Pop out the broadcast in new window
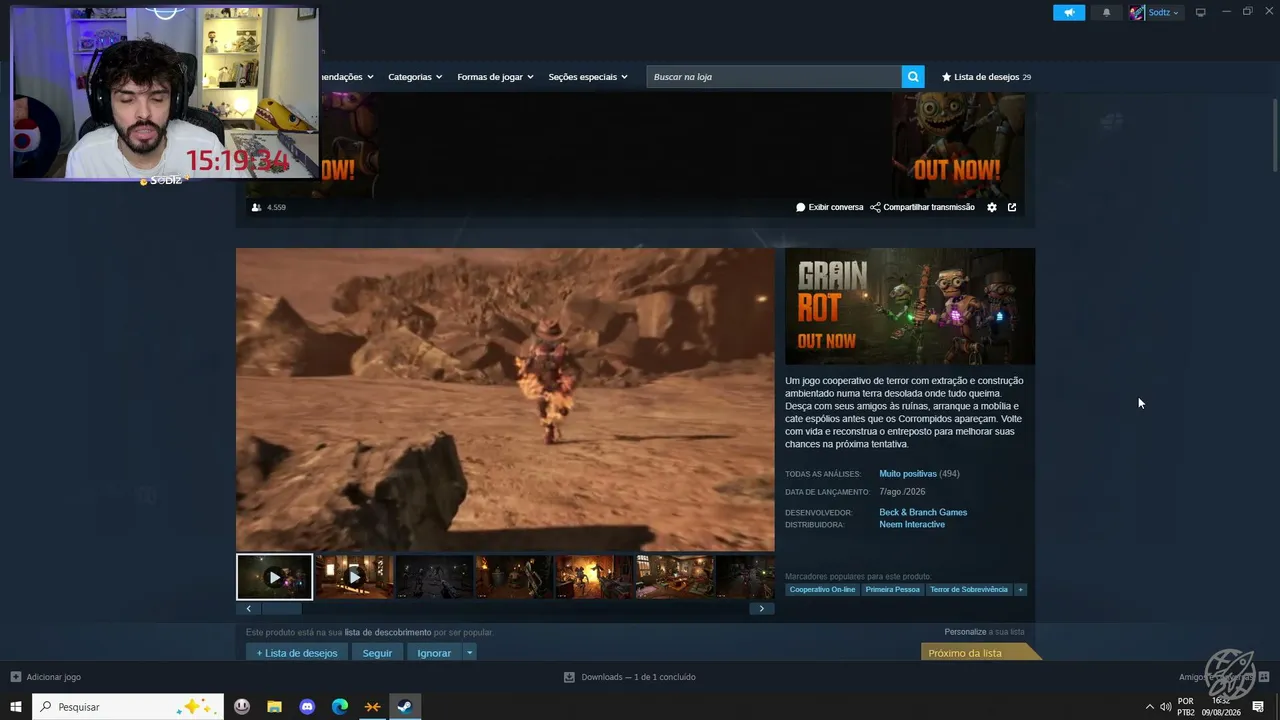1280x720 pixels. pos(1012,207)
